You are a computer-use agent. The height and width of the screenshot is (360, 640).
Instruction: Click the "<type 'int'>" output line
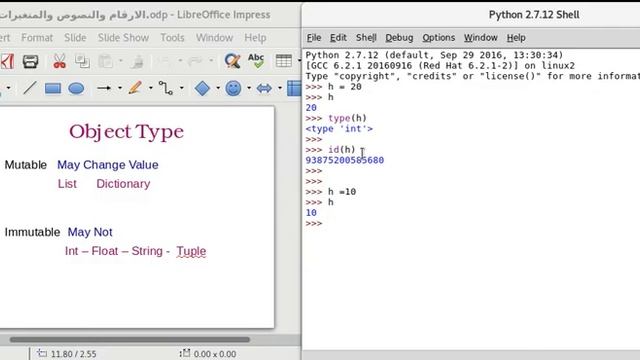click(339, 129)
